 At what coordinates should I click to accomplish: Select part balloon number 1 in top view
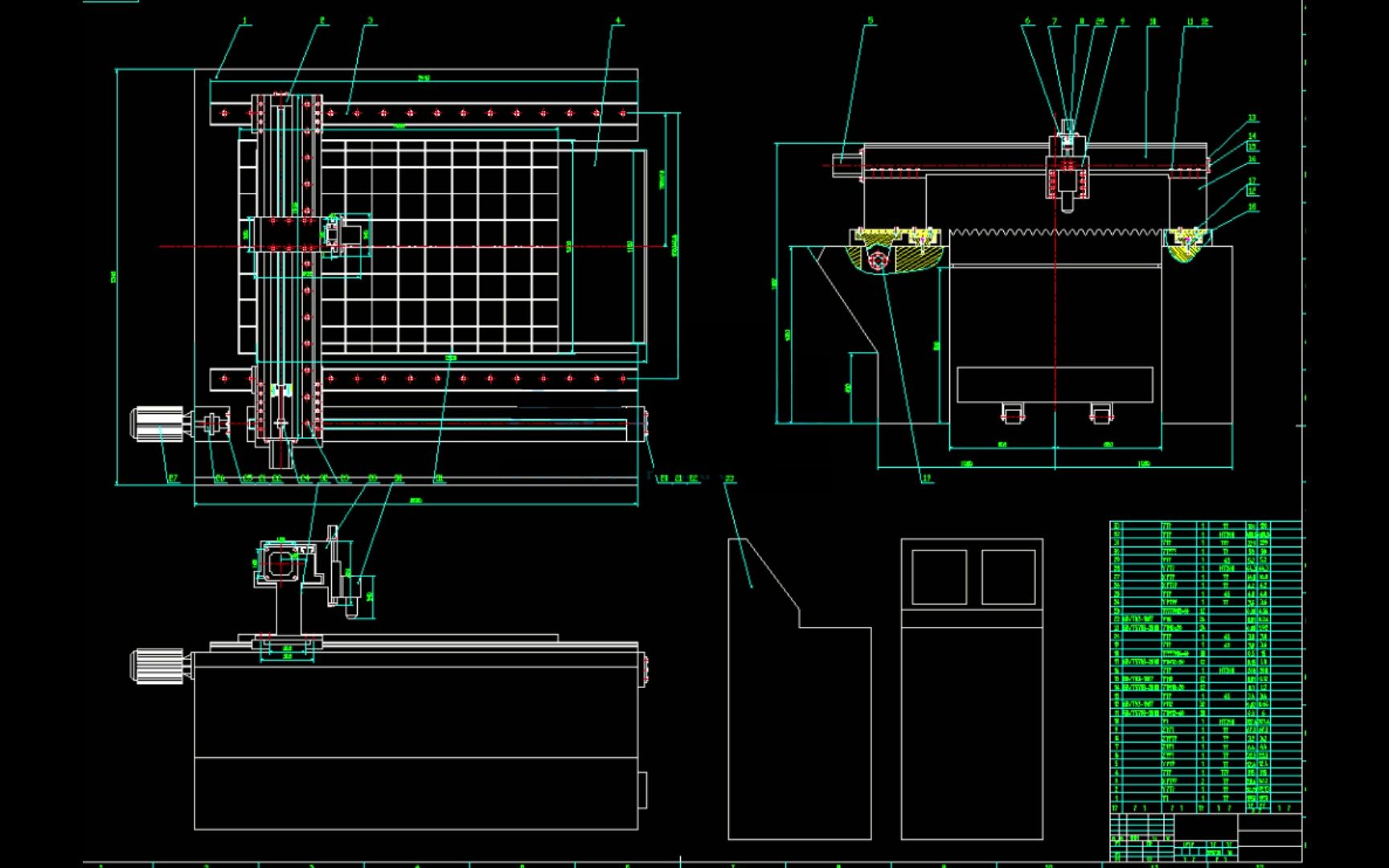pos(245,22)
